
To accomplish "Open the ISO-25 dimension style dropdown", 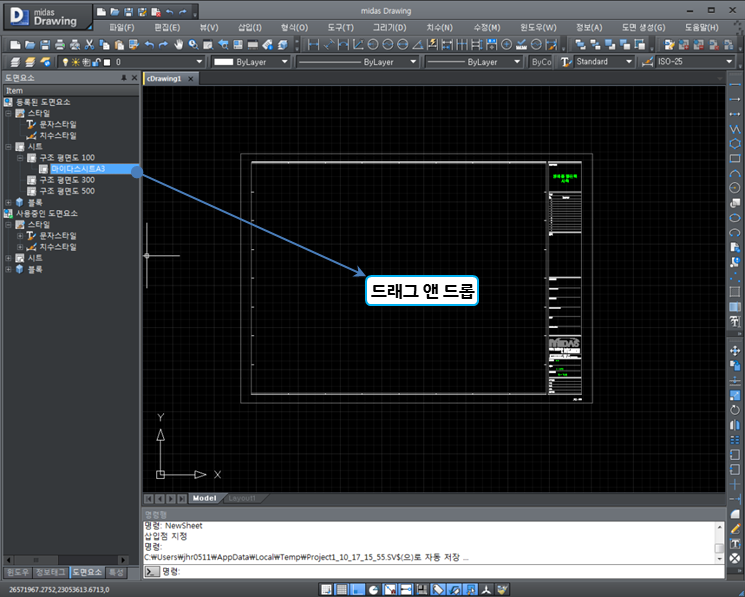I will (x=729, y=62).
